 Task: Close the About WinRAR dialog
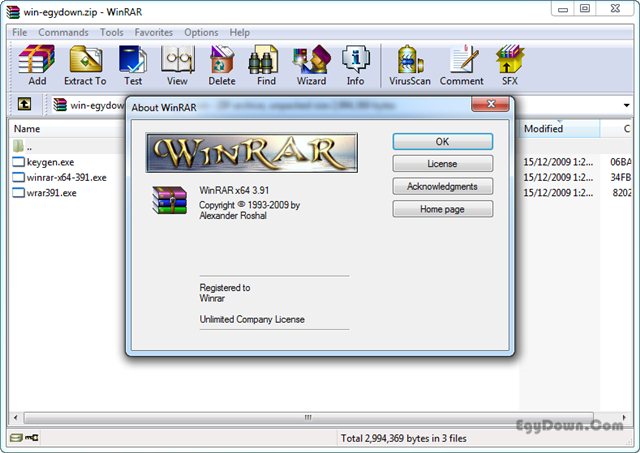click(x=491, y=104)
